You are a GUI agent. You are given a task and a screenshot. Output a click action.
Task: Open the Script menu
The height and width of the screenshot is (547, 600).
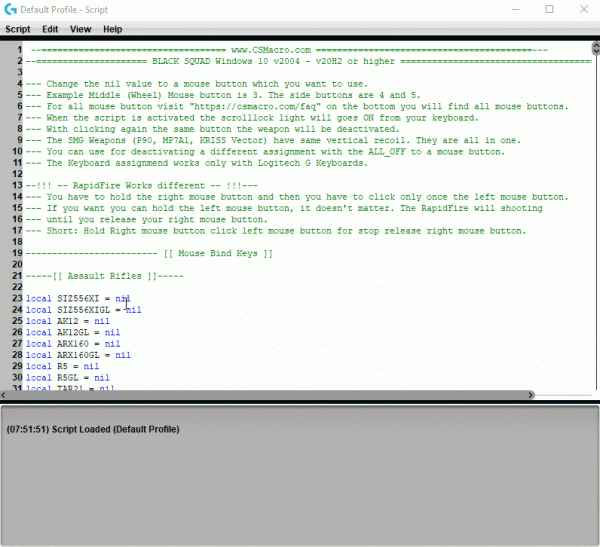pyautogui.click(x=17, y=29)
